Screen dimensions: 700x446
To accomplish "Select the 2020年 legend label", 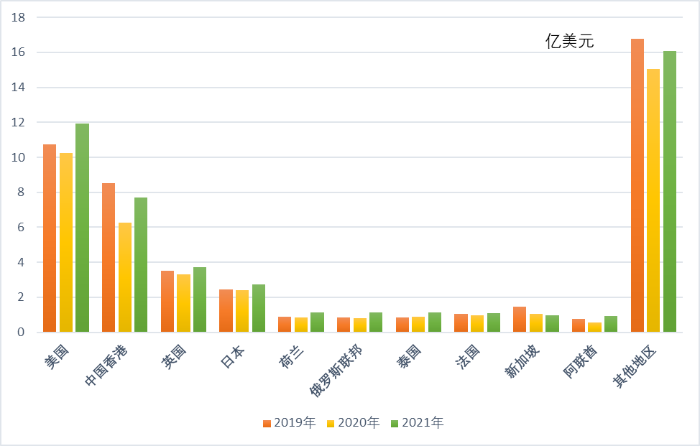I will [358, 423].
